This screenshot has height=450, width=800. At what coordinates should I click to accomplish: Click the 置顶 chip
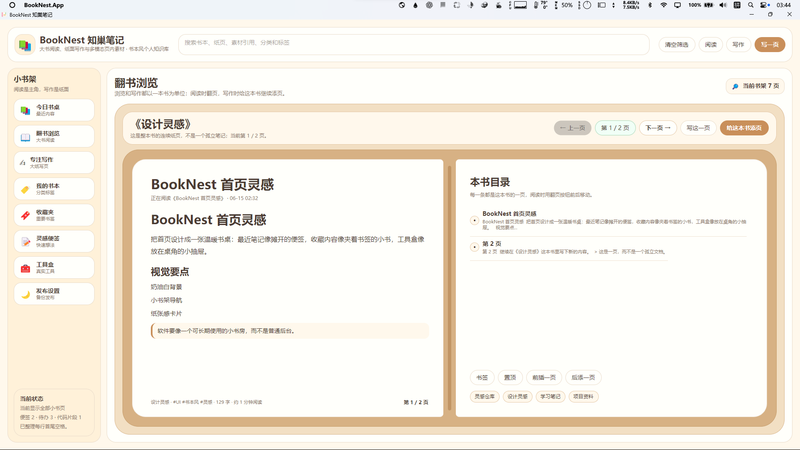[x=510, y=378]
